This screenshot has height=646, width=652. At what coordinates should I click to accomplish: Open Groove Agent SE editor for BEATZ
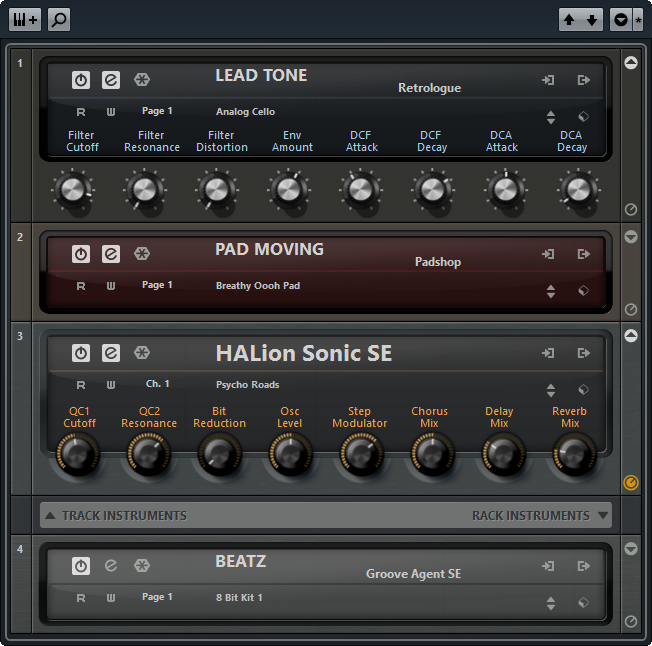point(111,566)
